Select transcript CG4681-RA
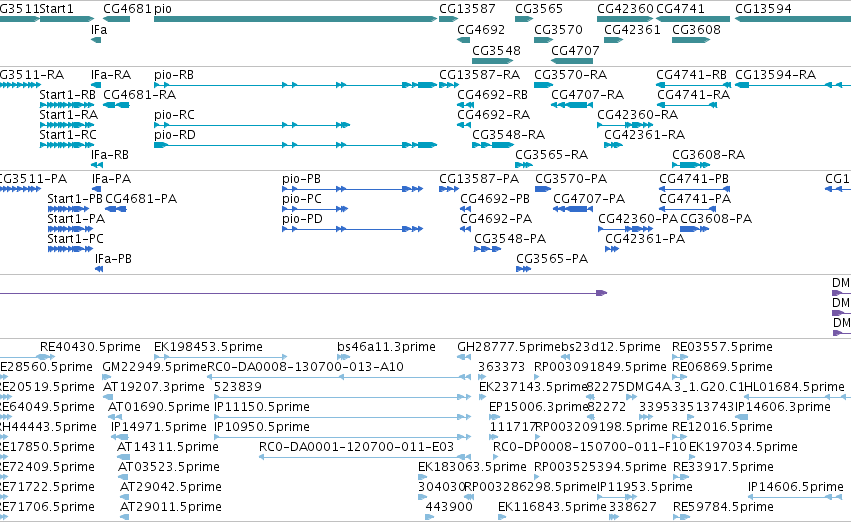This screenshot has height=522, width=851. 117,105
